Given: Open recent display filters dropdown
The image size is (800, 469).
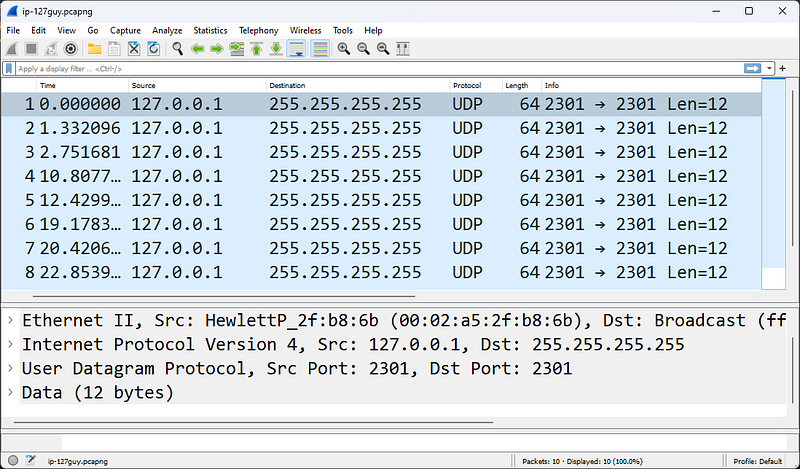Looking at the screenshot, I should (x=769, y=68).
